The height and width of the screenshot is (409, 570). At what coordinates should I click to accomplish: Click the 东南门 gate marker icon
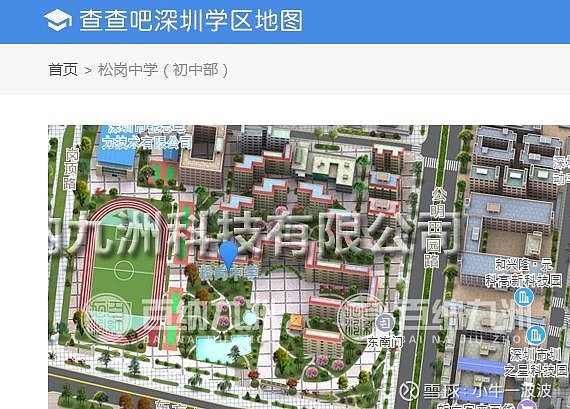point(384,322)
